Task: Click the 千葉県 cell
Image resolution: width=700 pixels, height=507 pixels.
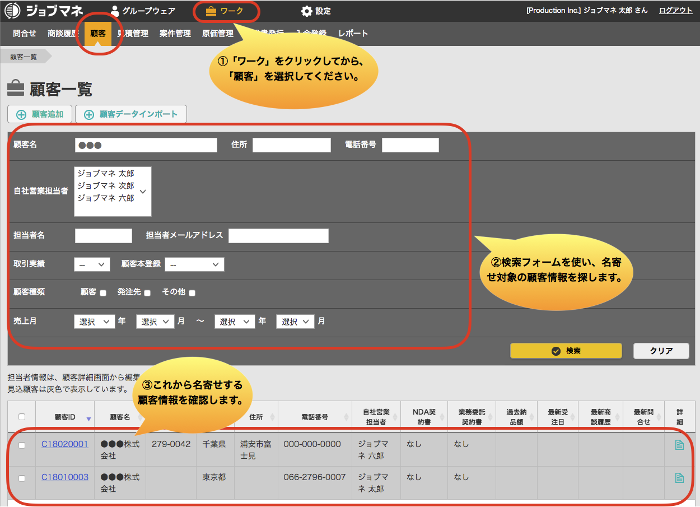Action: pos(214,444)
